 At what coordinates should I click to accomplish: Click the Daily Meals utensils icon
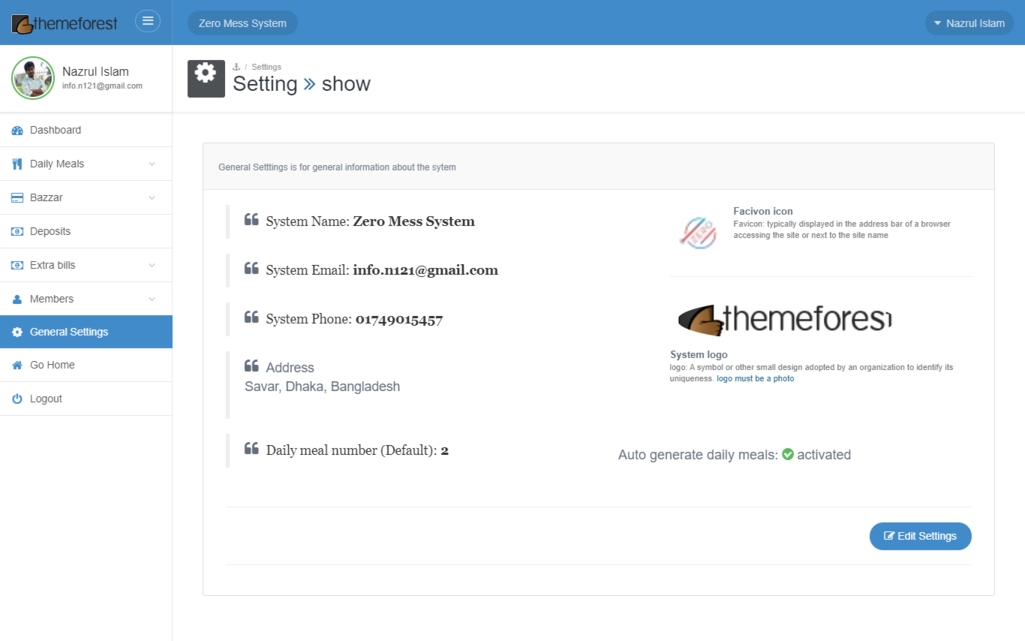coord(17,164)
